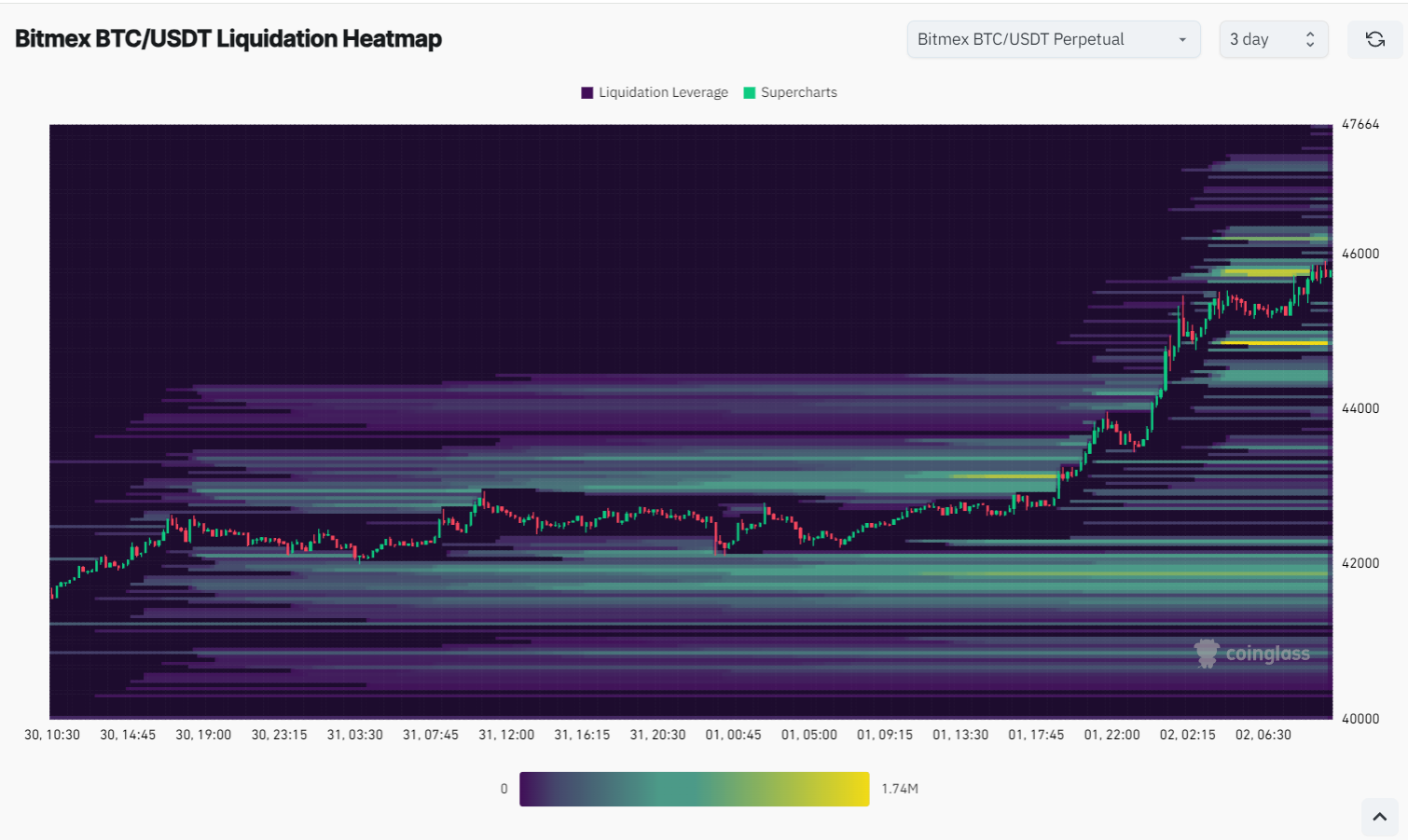Click the purple Liquidation Leverage legend swatch
Screen dimensions: 1408x840
click(x=587, y=92)
